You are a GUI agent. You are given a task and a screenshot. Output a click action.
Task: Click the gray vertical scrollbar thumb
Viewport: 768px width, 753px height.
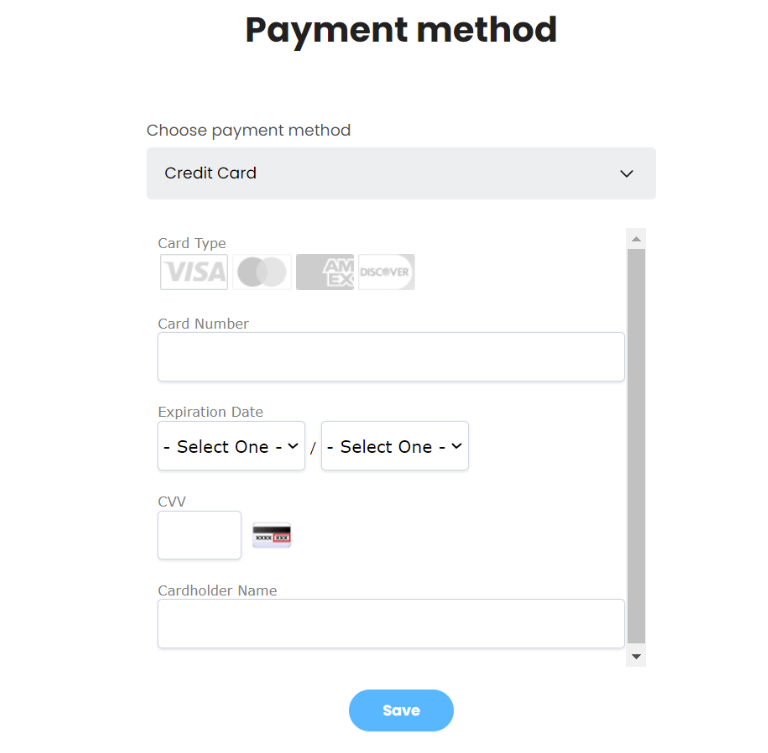(x=636, y=446)
